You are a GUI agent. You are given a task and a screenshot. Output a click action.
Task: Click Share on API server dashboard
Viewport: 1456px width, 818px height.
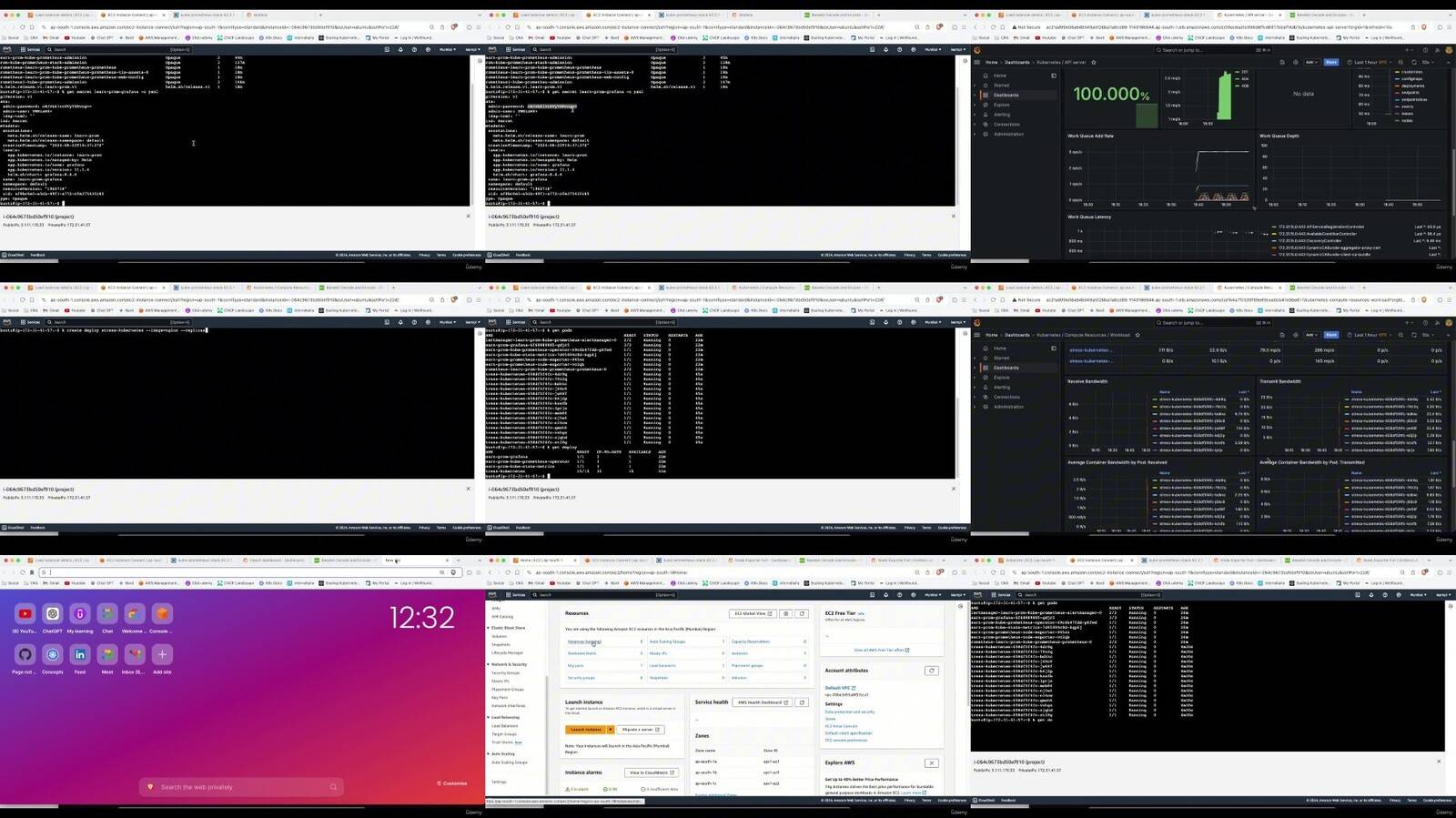(1331, 62)
